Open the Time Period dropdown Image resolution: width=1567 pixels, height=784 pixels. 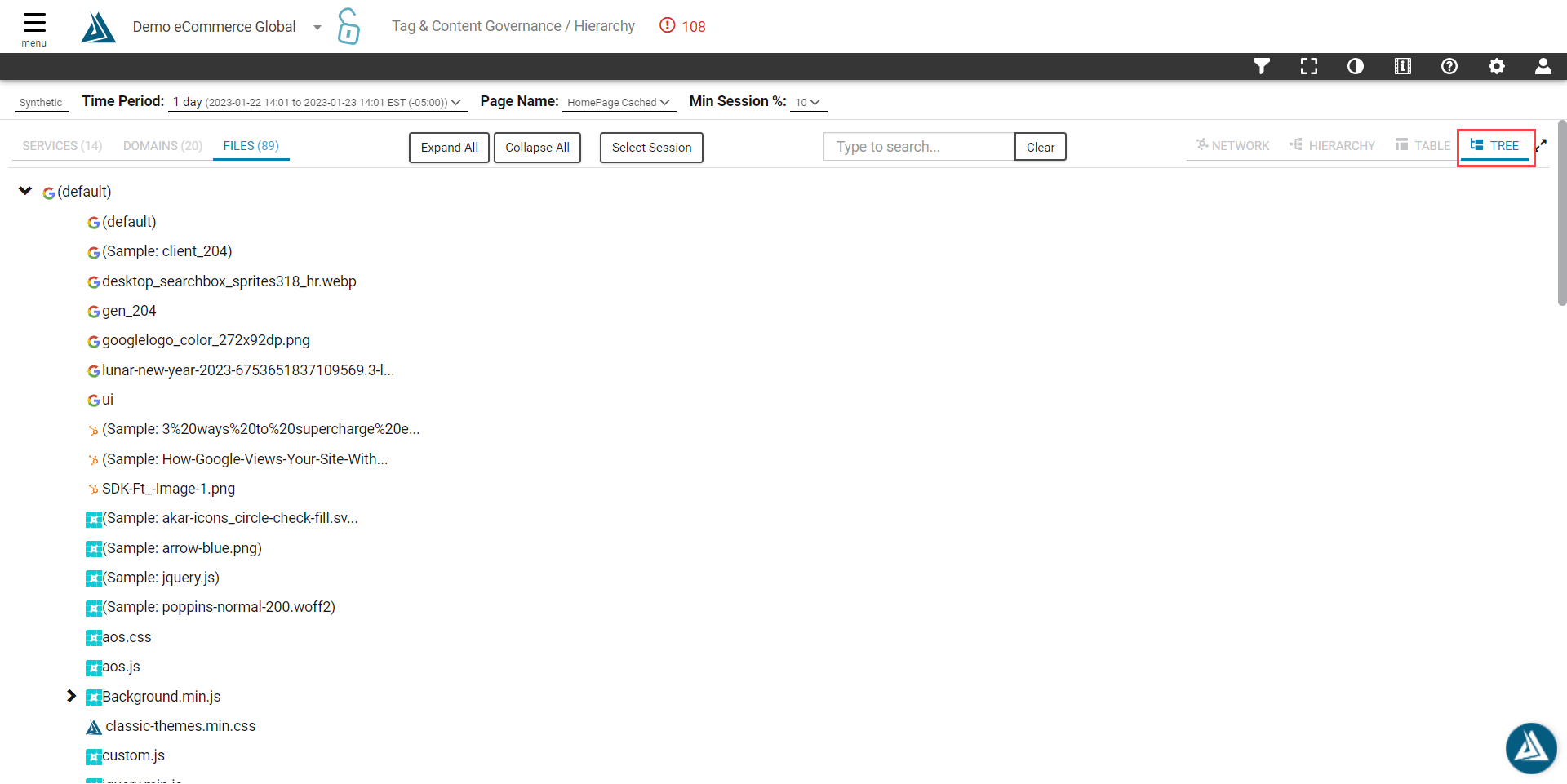click(x=317, y=102)
